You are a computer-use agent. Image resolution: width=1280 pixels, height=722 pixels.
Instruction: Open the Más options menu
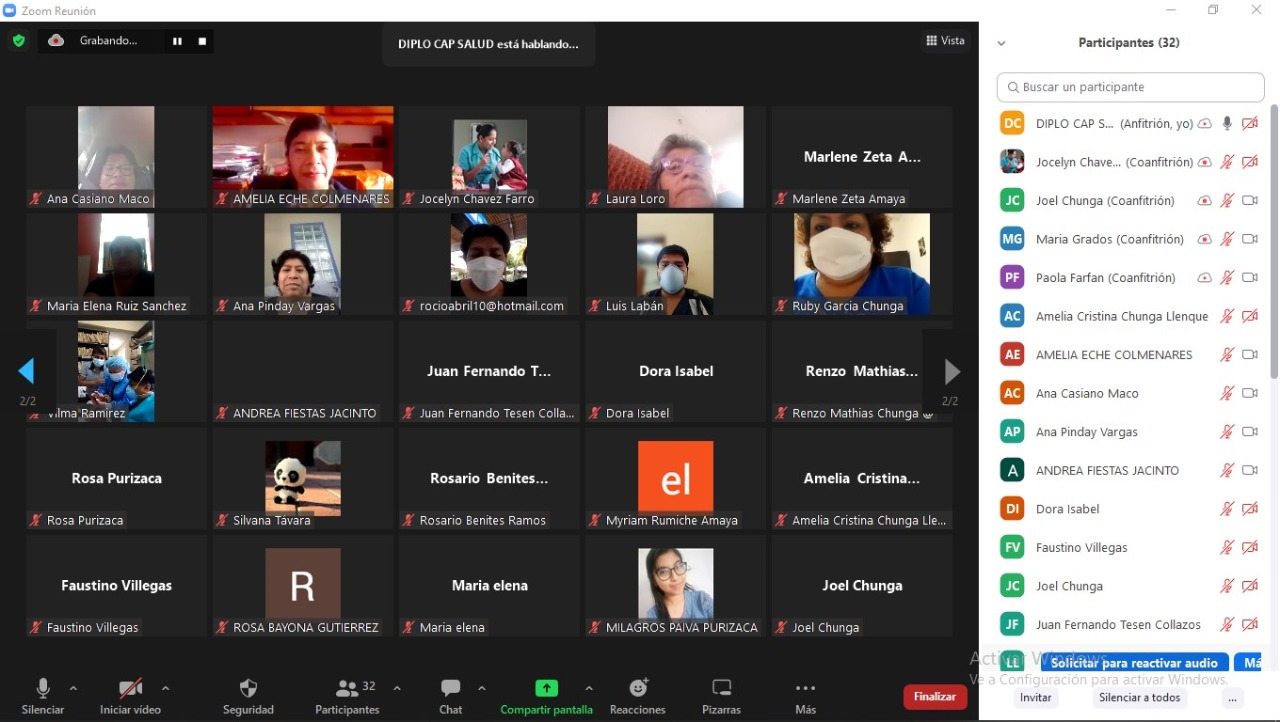[x=805, y=696]
